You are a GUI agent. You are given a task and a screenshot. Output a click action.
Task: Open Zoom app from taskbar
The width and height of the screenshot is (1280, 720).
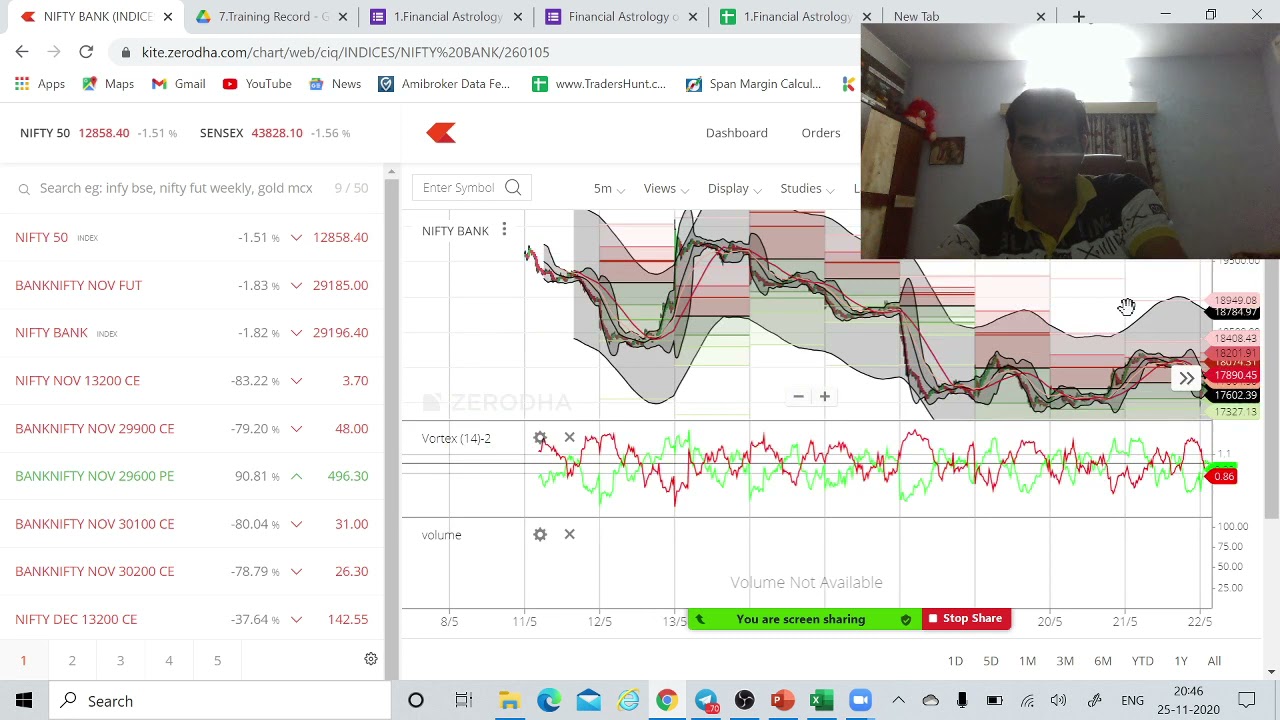click(860, 701)
